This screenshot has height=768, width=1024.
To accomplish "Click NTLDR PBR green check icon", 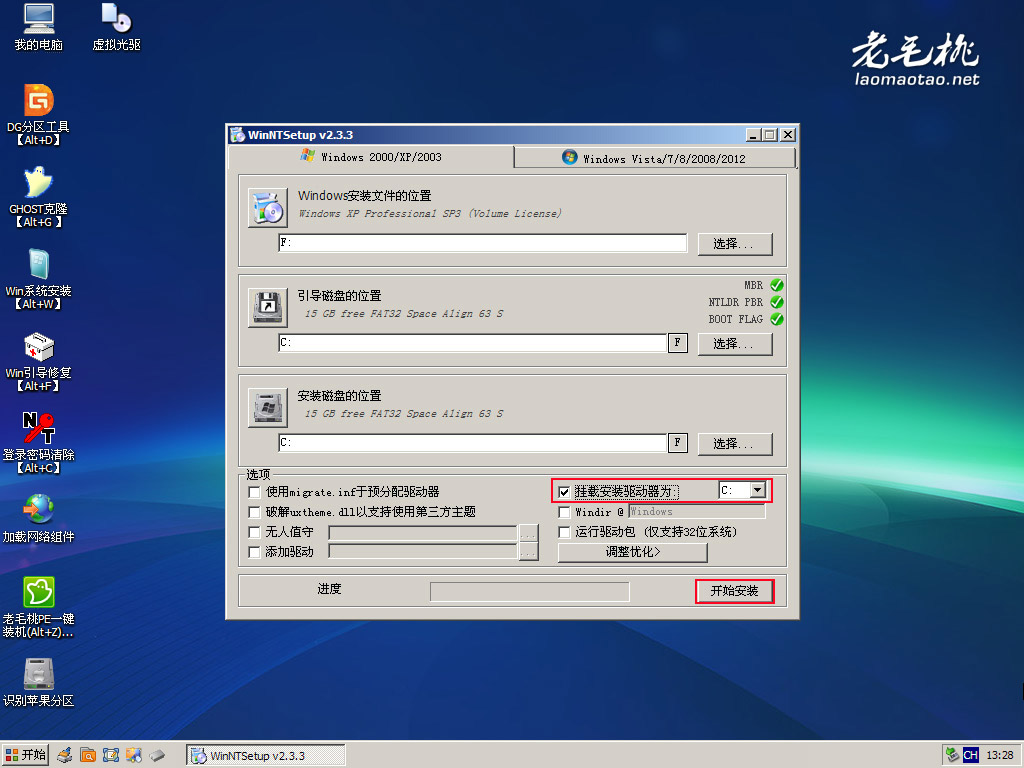I will tap(776, 302).
